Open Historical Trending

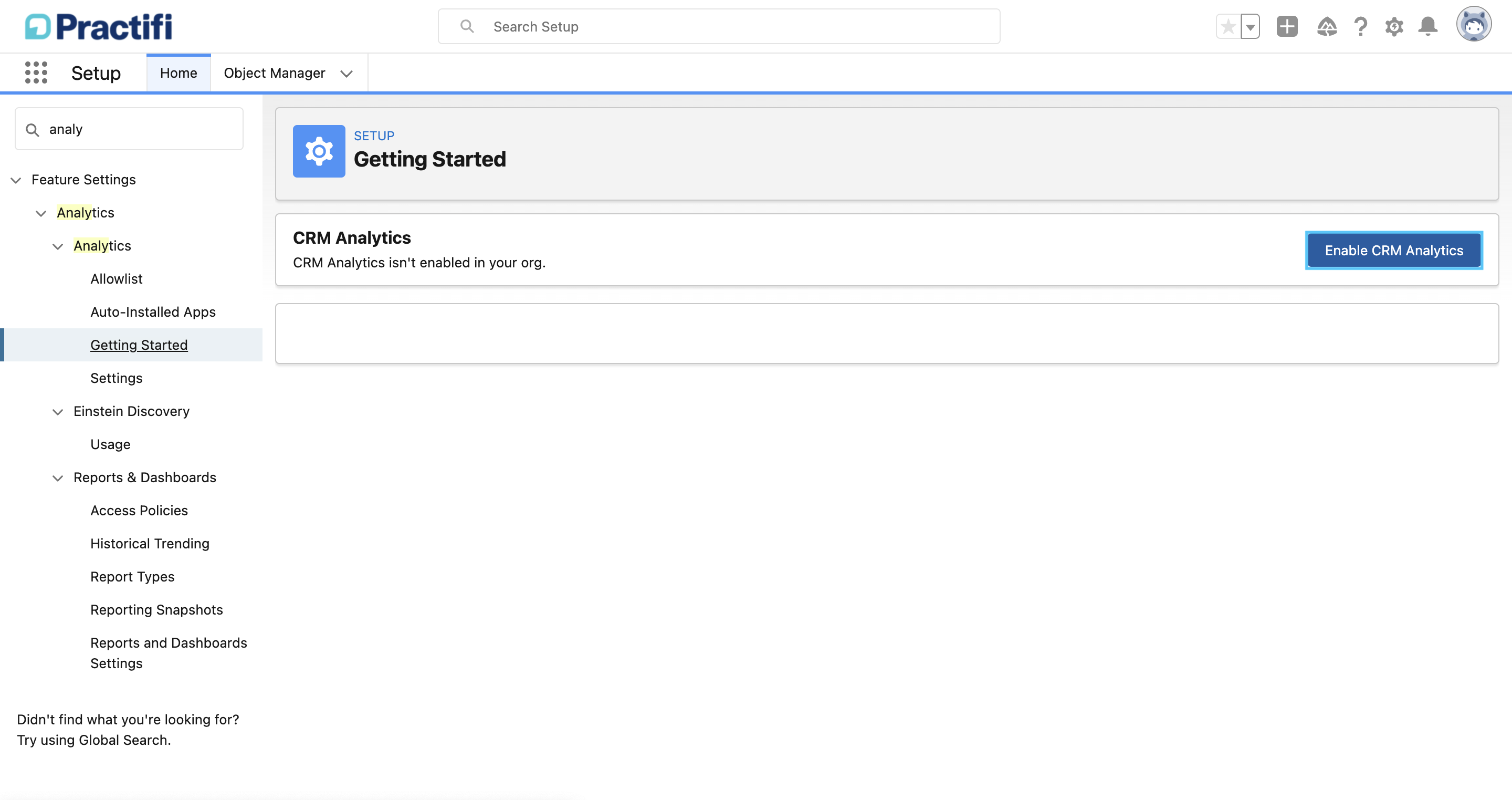click(x=150, y=543)
